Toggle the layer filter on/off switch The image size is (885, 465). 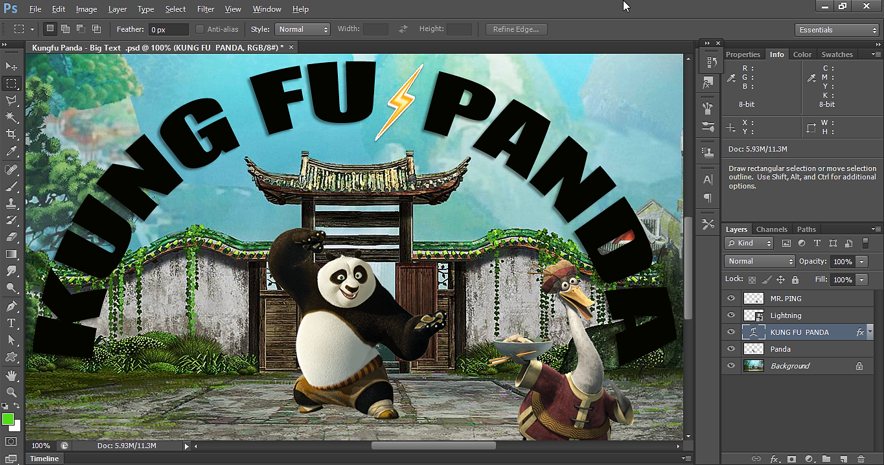pyautogui.click(x=866, y=243)
